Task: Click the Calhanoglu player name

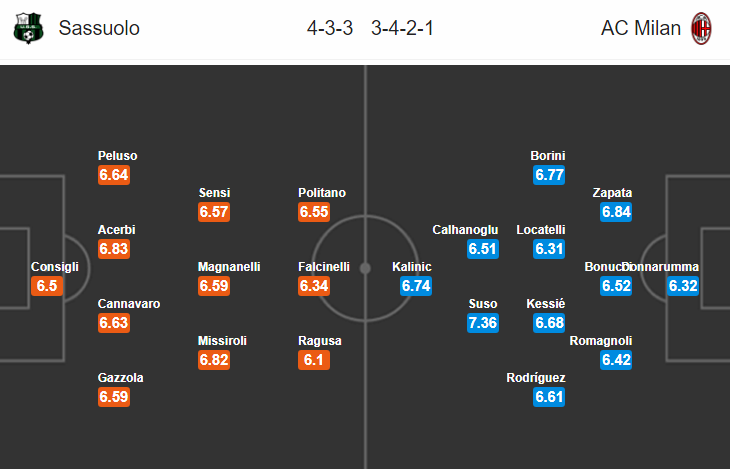Action: (465, 230)
